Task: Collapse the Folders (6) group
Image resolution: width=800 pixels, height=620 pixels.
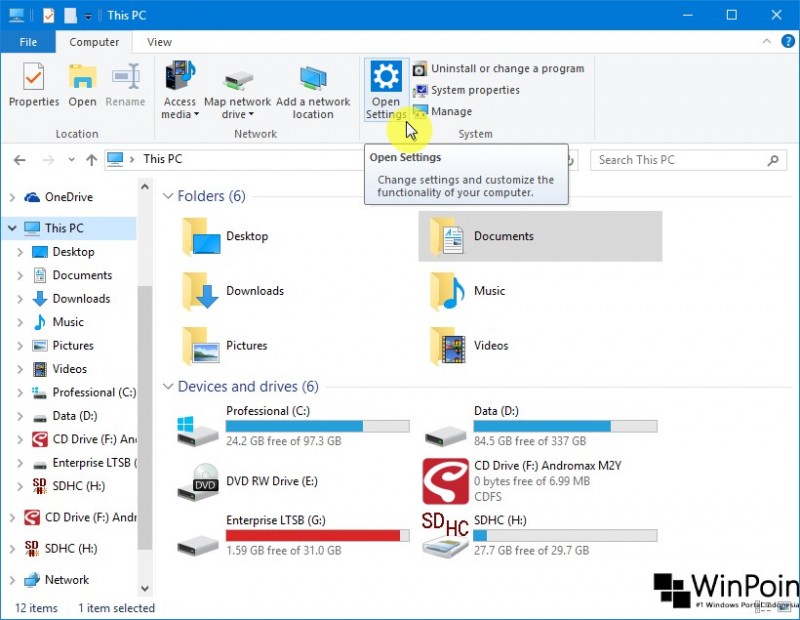Action: 167,196
